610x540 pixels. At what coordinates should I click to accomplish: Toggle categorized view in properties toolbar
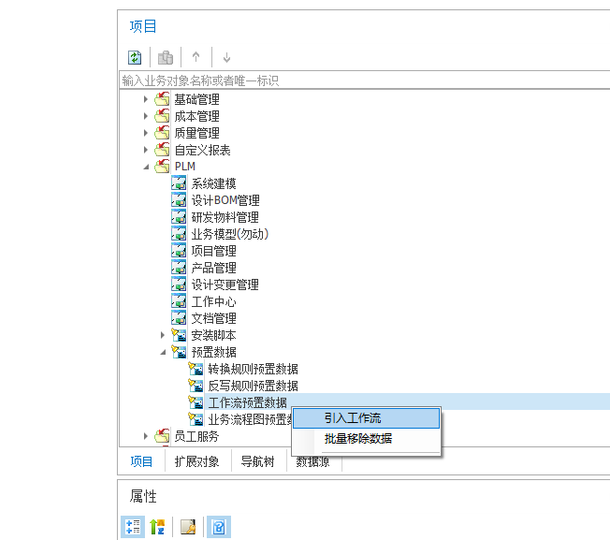pyautogui.click(x=133, y=527)
